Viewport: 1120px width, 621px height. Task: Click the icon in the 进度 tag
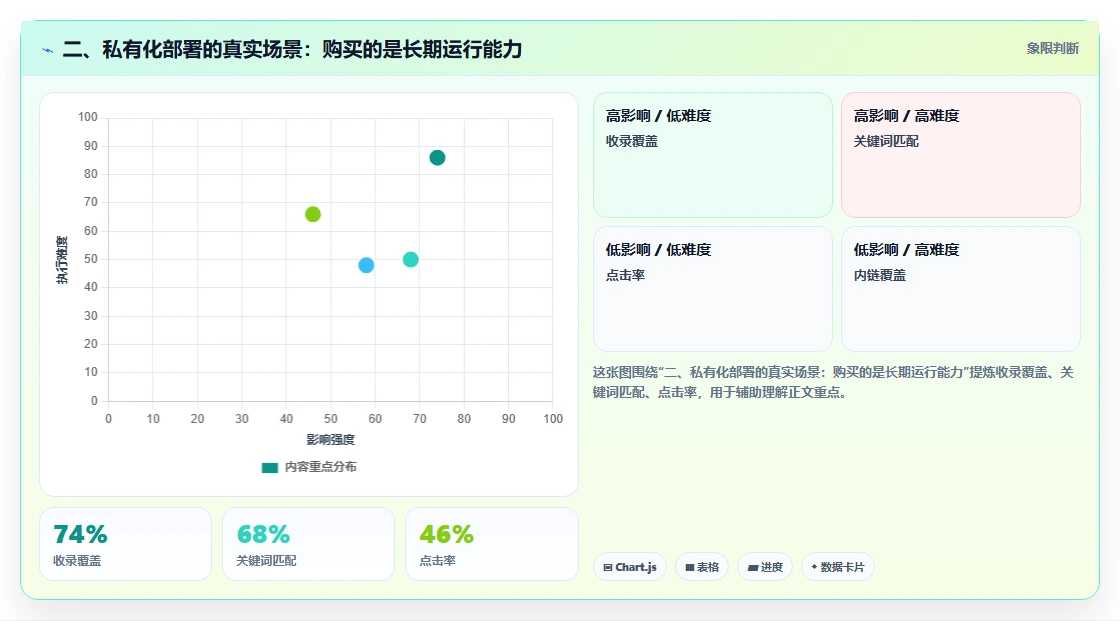click(x=753, y=568)
